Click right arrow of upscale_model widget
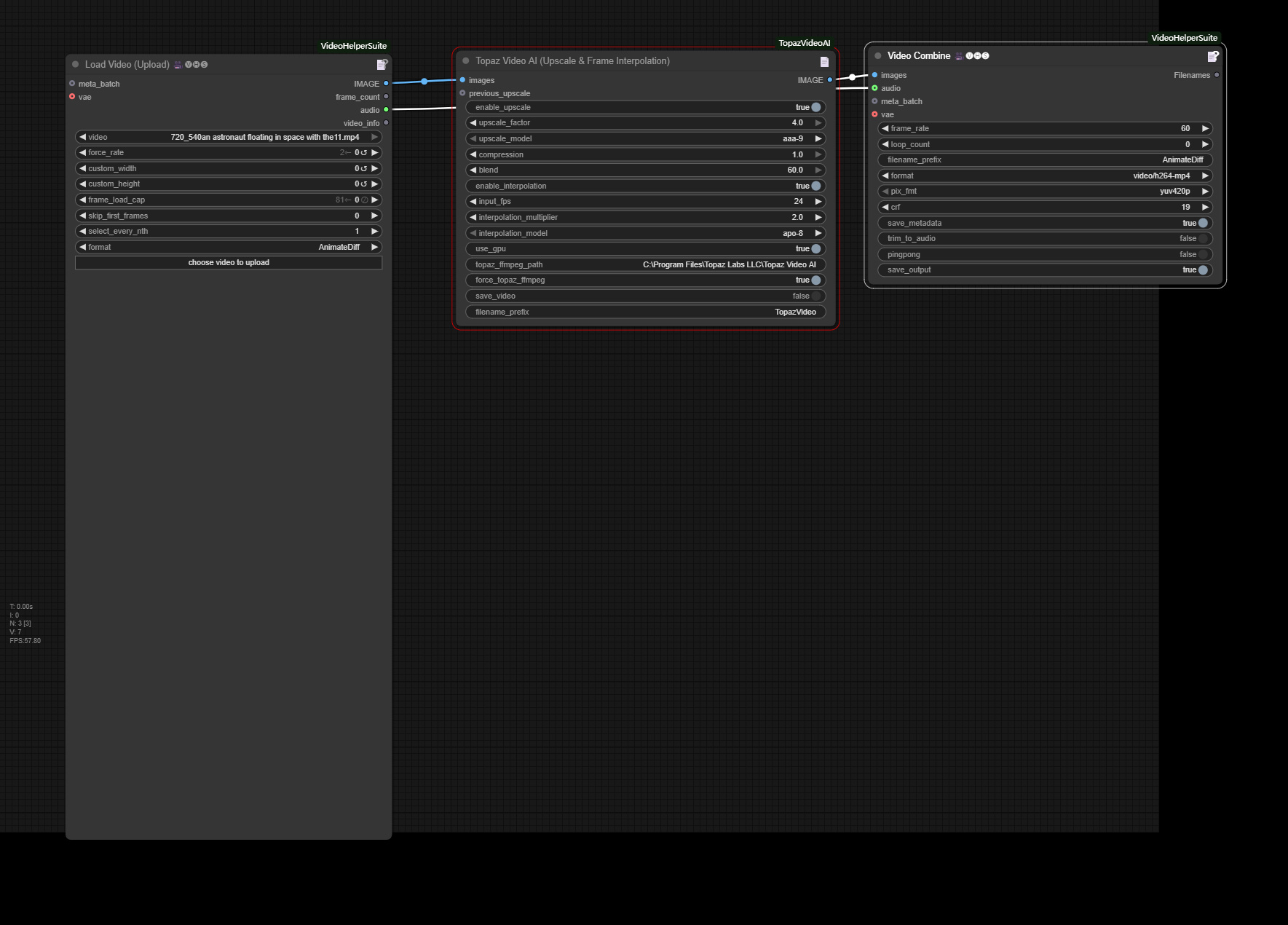 pyautogui.click(x=818, y=138)
